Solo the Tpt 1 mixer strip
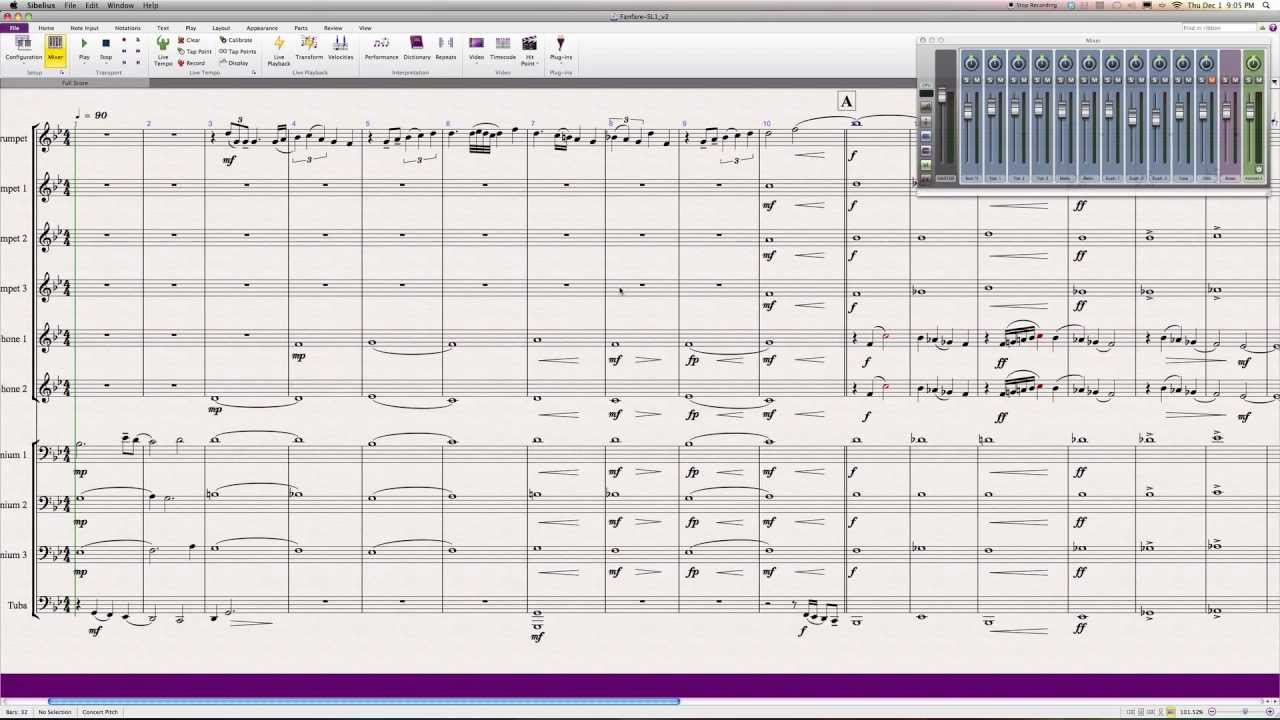The image size is (1280, 720). point(990,80)
